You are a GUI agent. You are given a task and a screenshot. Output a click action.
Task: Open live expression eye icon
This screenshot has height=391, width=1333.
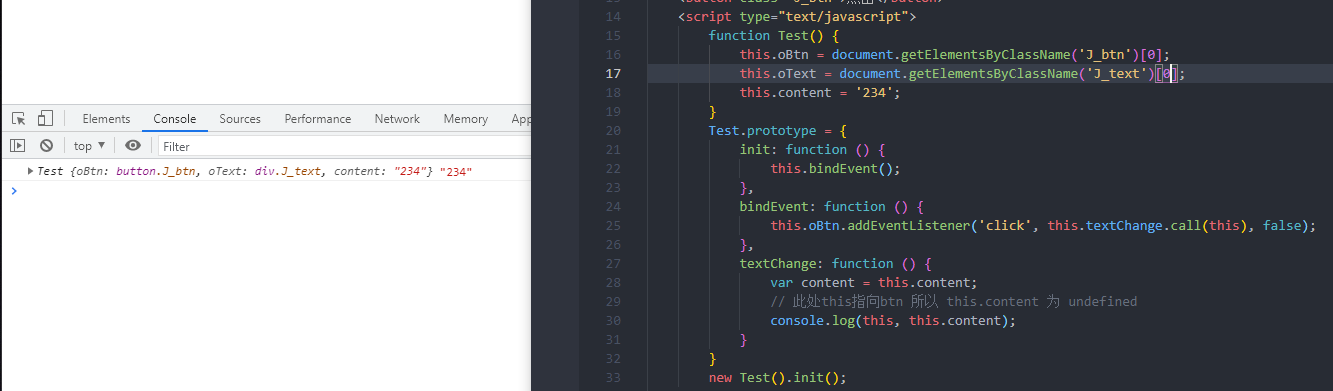coord(133,146)
